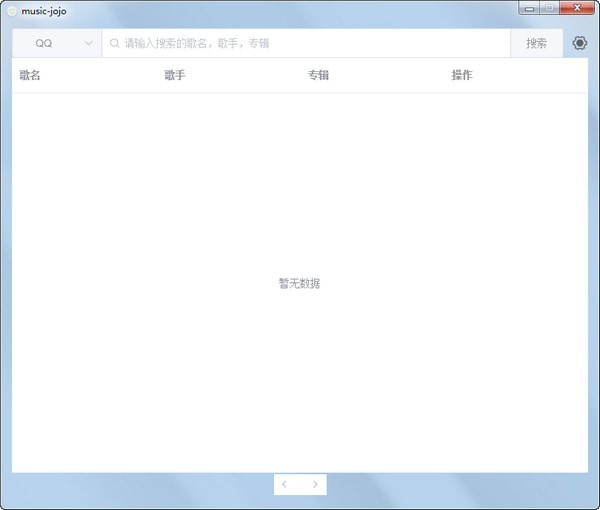The image size is (600, 510).
Task: Click the 专辑 column header
Action: 318,75
